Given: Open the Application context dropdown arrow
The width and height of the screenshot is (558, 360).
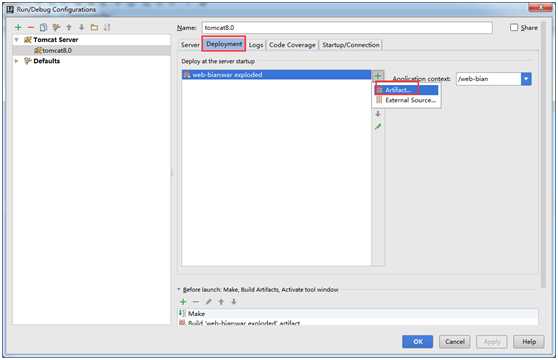Looking at the screenshot, I should coord(526,79).
